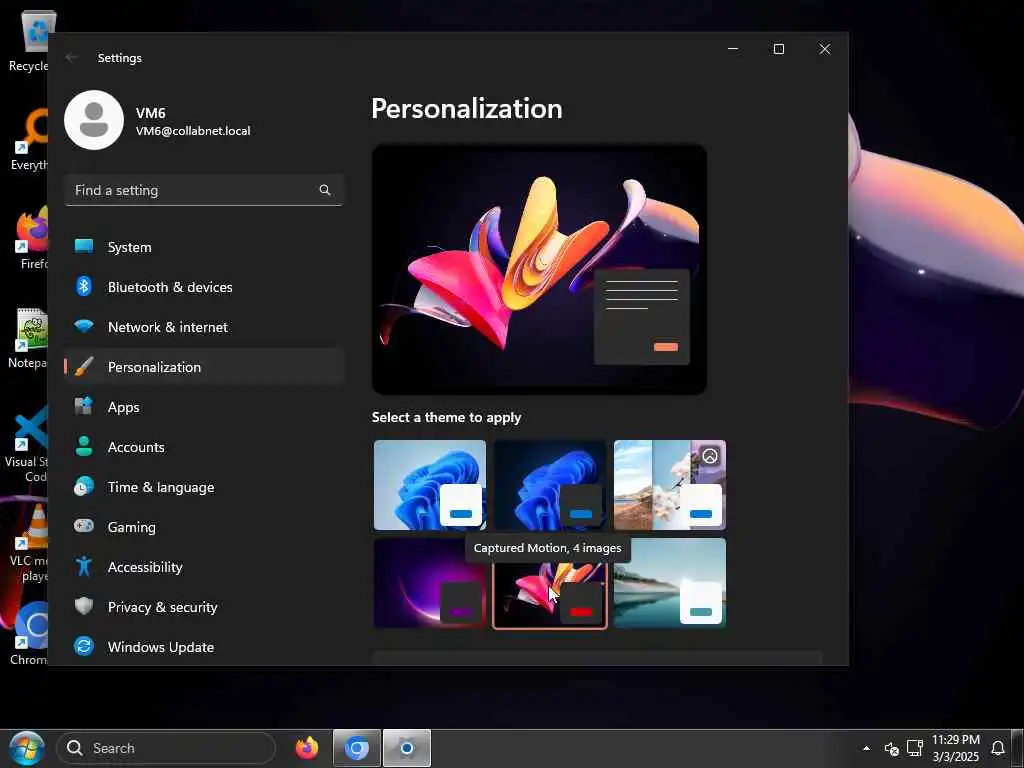Screen dimensions: 1024x768
Task: Open the Chromium desktop shortcut
Action: pos(29,633)
